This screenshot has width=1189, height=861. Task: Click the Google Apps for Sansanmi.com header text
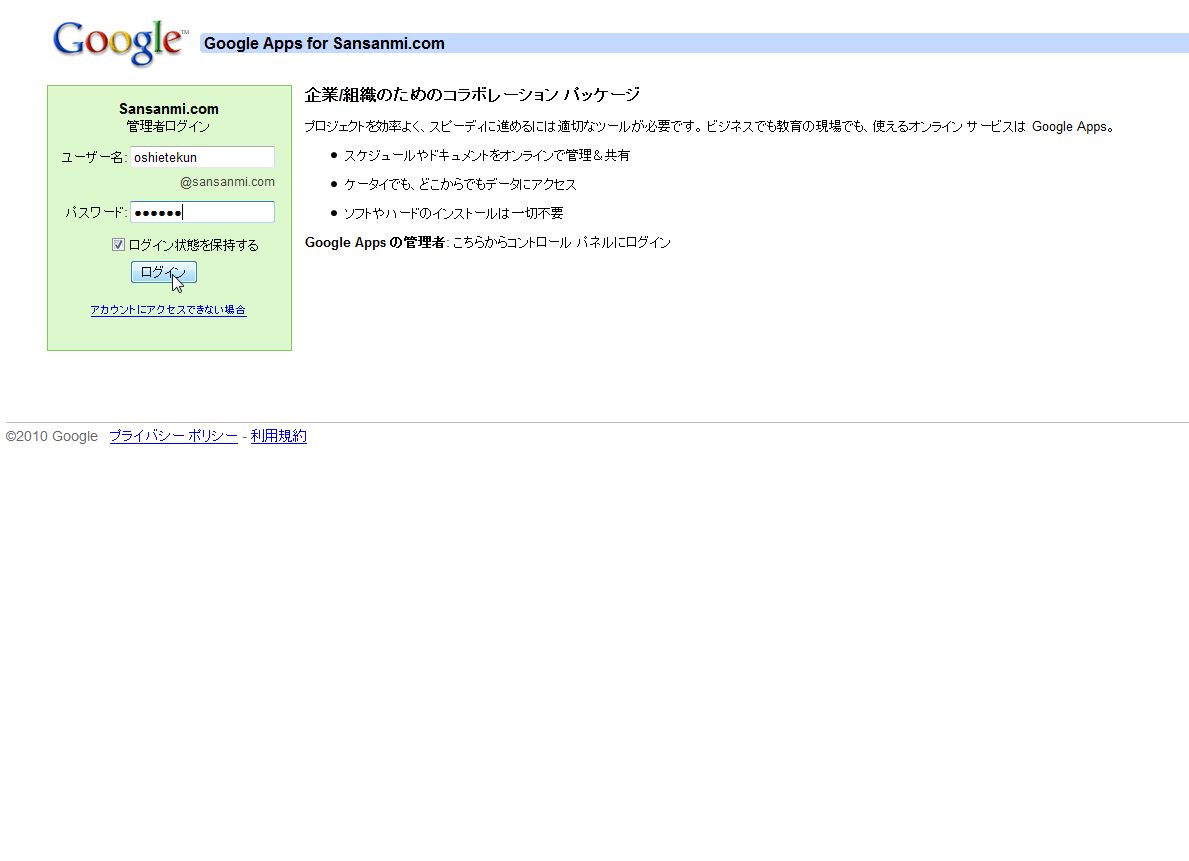coord(325,43)
